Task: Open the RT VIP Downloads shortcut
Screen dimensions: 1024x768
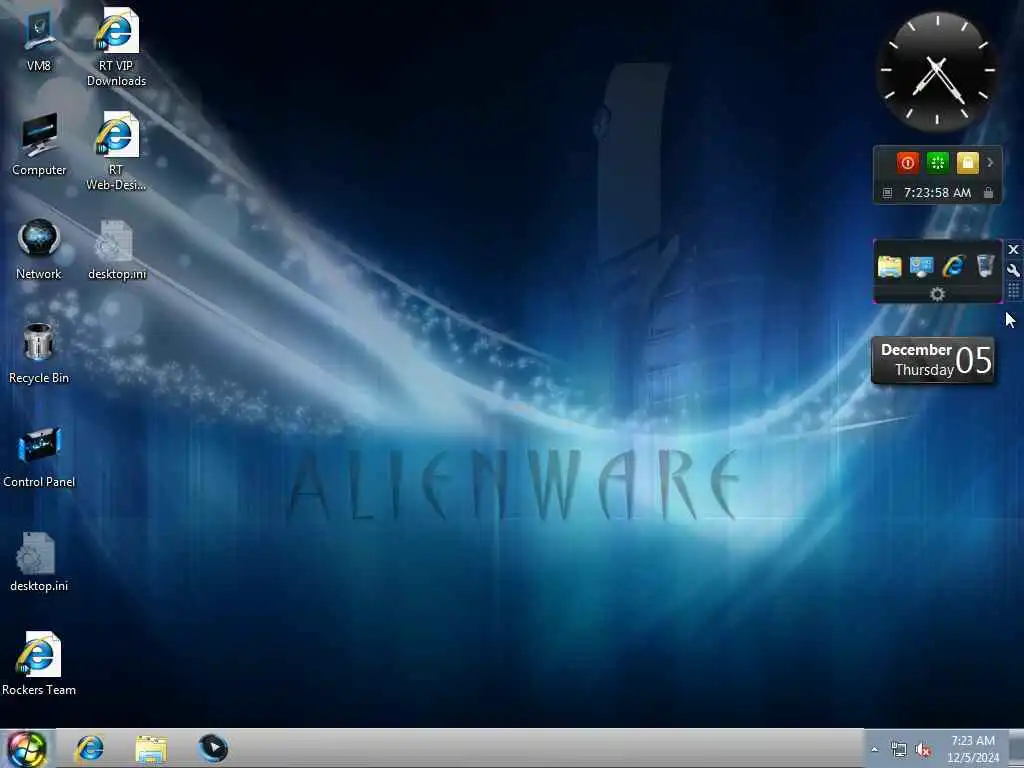Action: 116,47
